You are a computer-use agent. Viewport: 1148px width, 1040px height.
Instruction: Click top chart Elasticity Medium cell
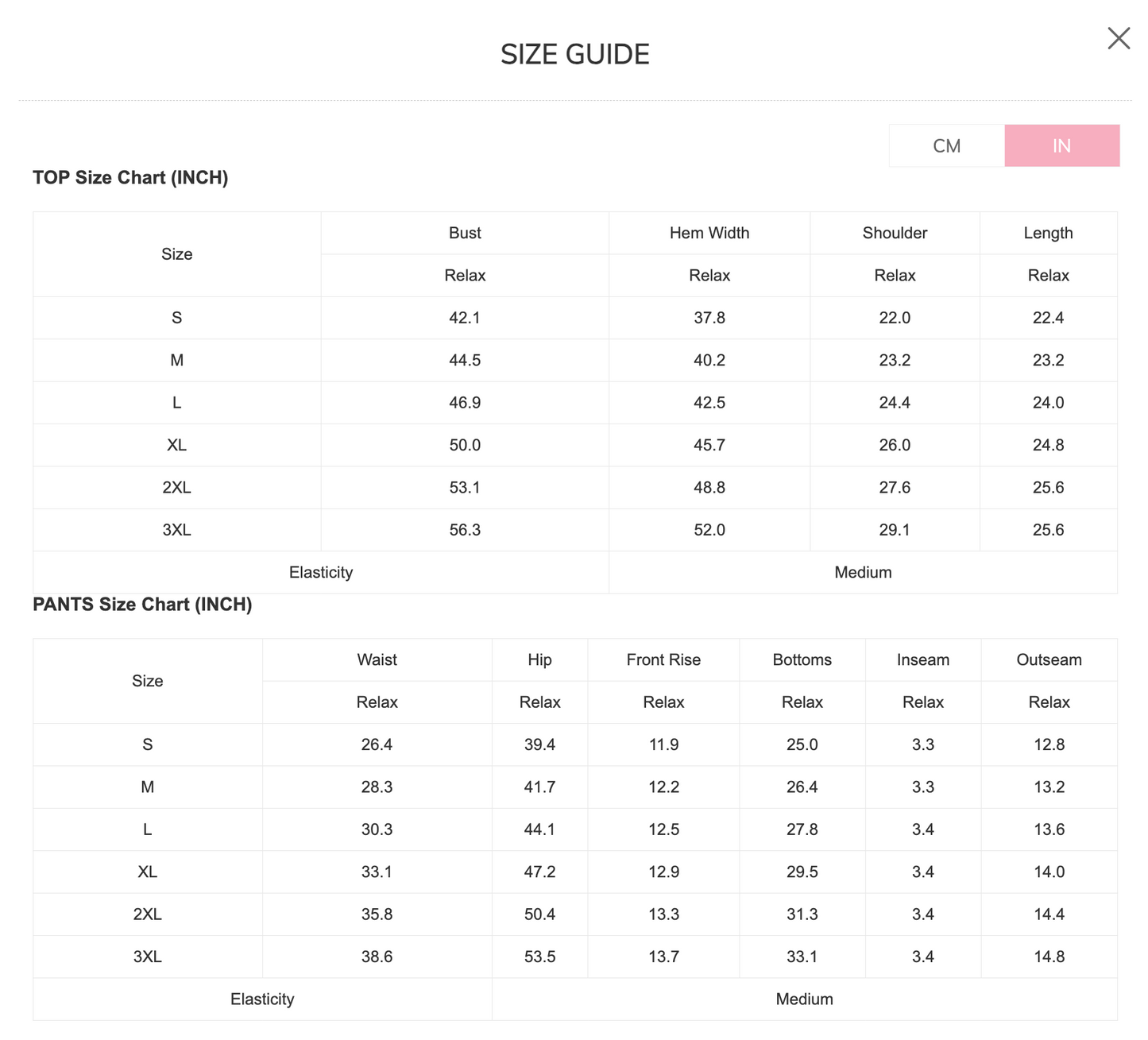click(863, 572)
